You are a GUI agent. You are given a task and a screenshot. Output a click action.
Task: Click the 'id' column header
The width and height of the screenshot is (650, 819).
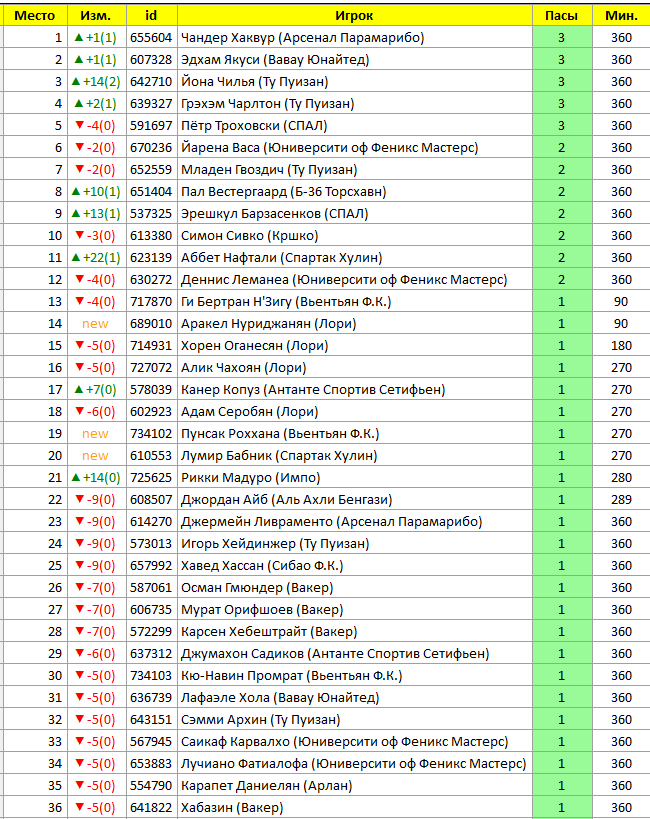[x=151, y=16]
